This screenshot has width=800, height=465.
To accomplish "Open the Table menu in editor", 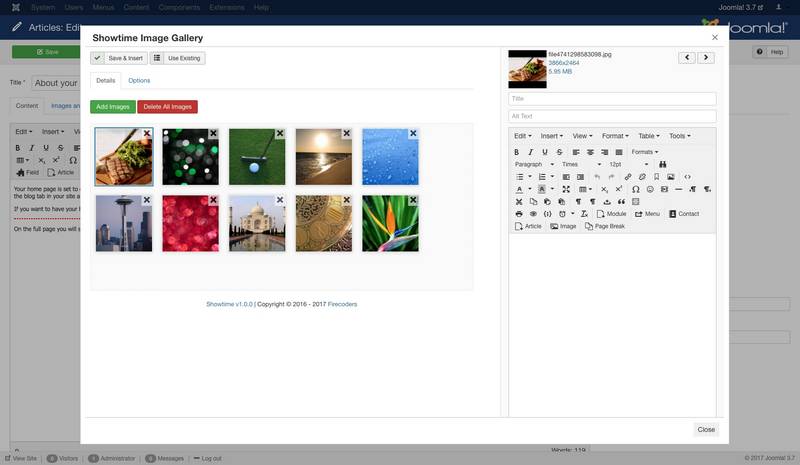I will tap(649, 136).
